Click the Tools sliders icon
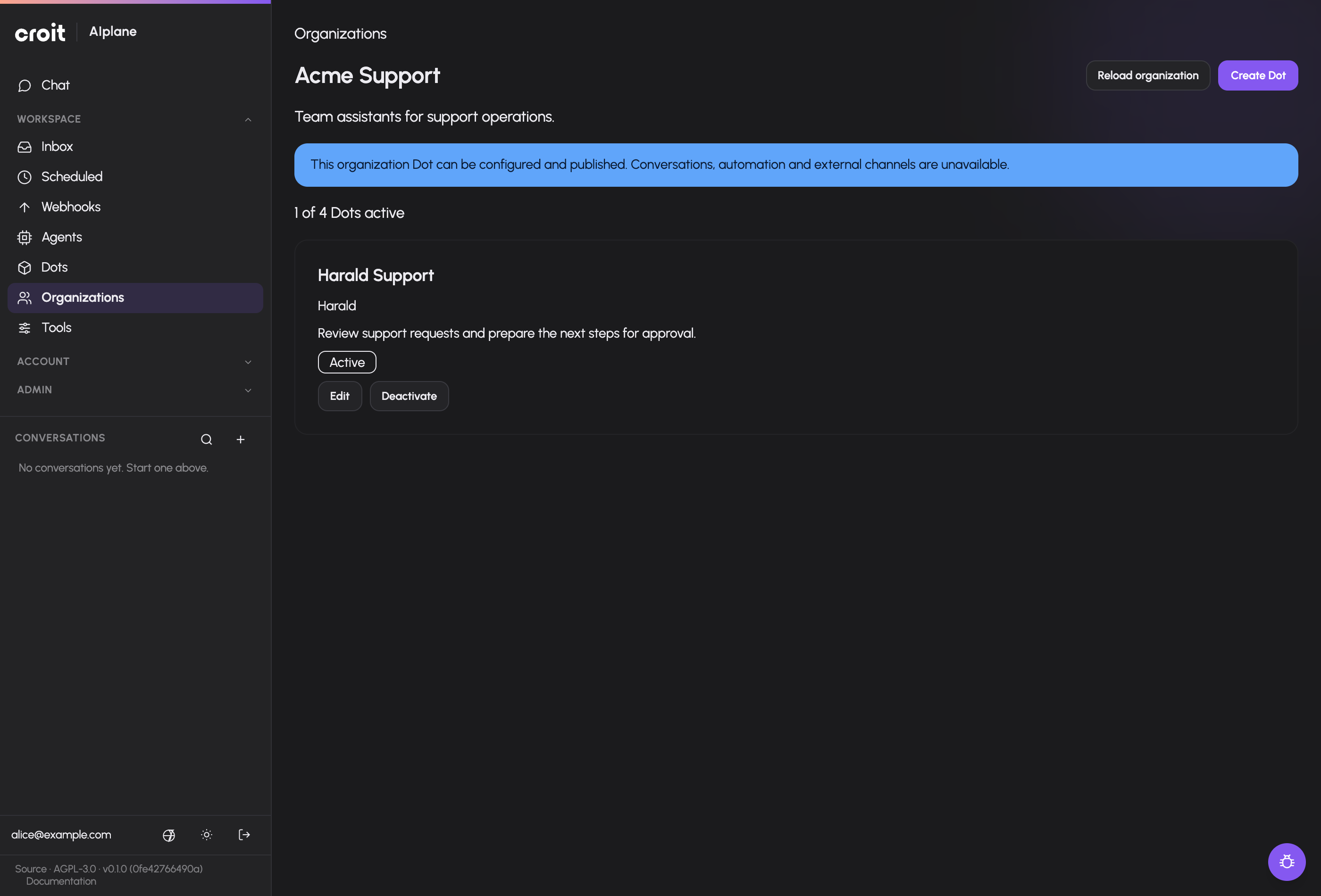Screen dimensions: 1321x896 pyautogui.click(x=25, y=328)
